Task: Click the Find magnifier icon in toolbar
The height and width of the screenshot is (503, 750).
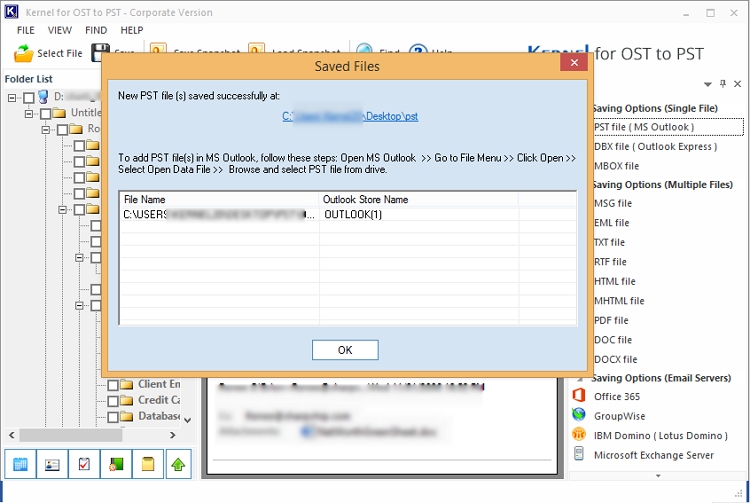Action: [364, 48]
